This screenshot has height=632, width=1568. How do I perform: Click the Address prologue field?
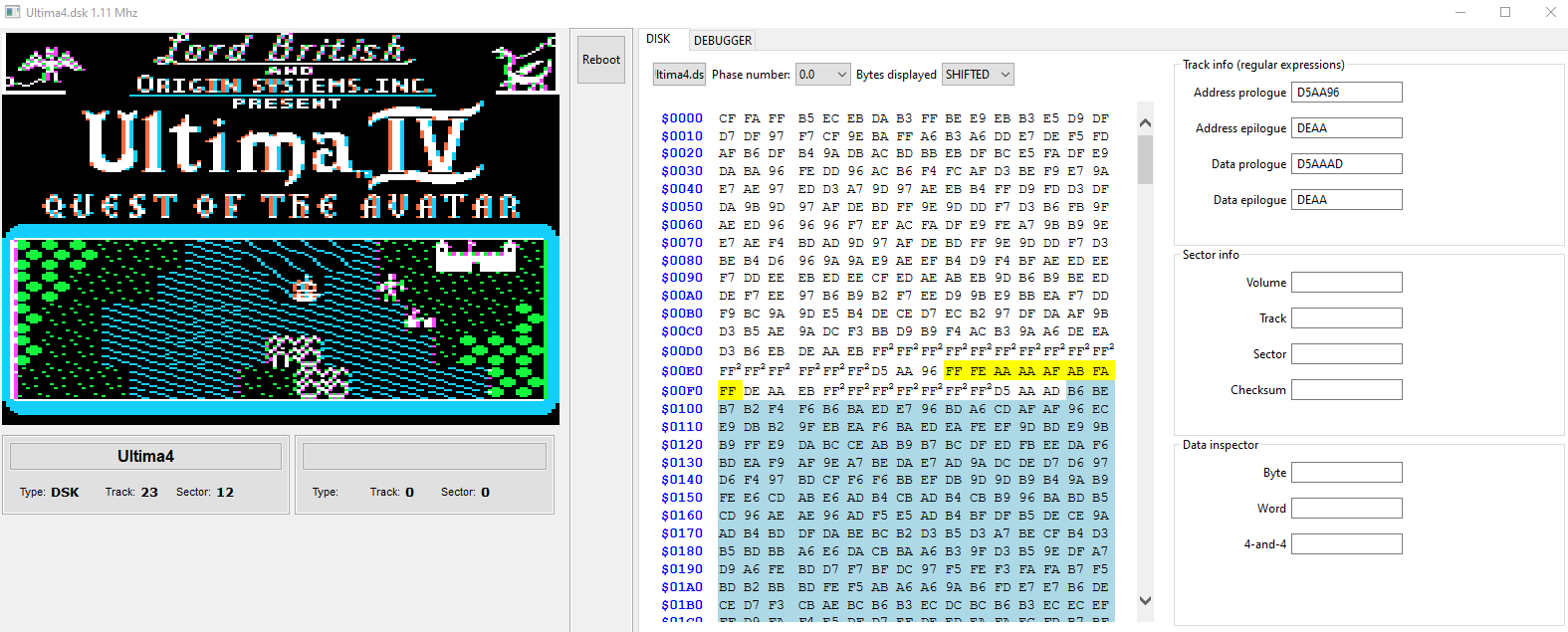[x=1347, y=93]
